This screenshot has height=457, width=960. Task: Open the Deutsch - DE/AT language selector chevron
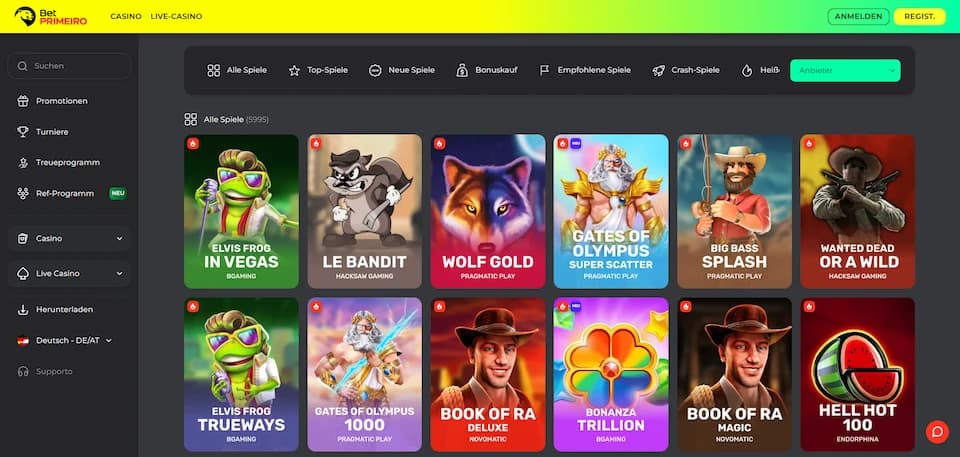tap(109, 341)
